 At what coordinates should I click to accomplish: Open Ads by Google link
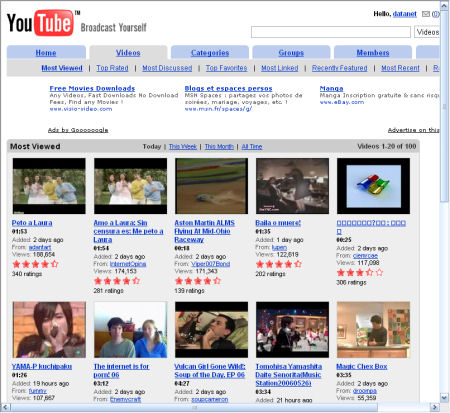click(78, 130)
